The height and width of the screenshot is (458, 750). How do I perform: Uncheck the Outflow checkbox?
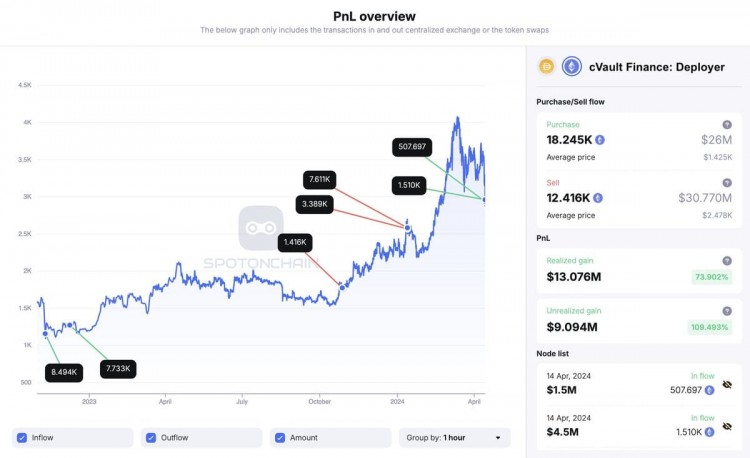pyautogui.click(x=151, y=437)
